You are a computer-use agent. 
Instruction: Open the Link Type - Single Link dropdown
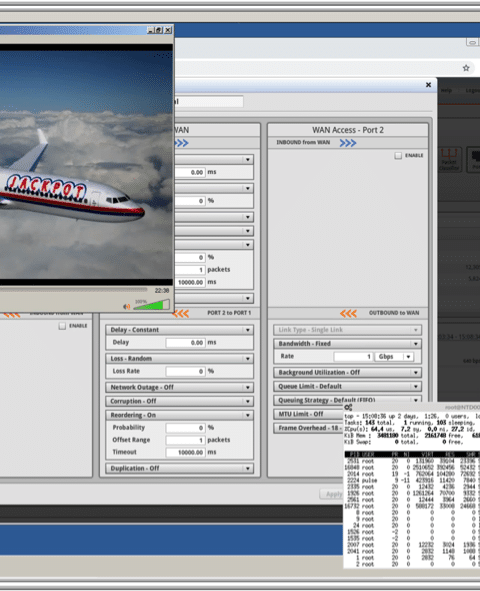pyautogui.click(x=347, y=330)
